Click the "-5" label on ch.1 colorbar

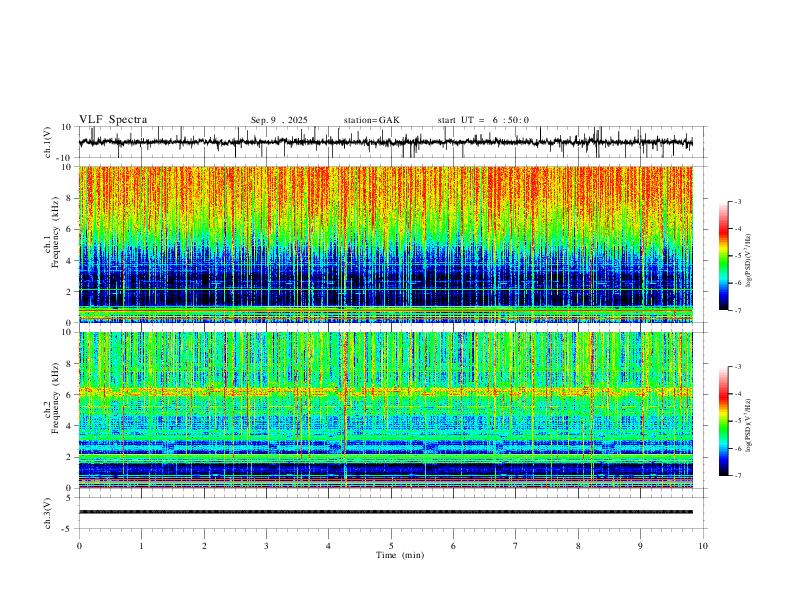tap(737, 256)
